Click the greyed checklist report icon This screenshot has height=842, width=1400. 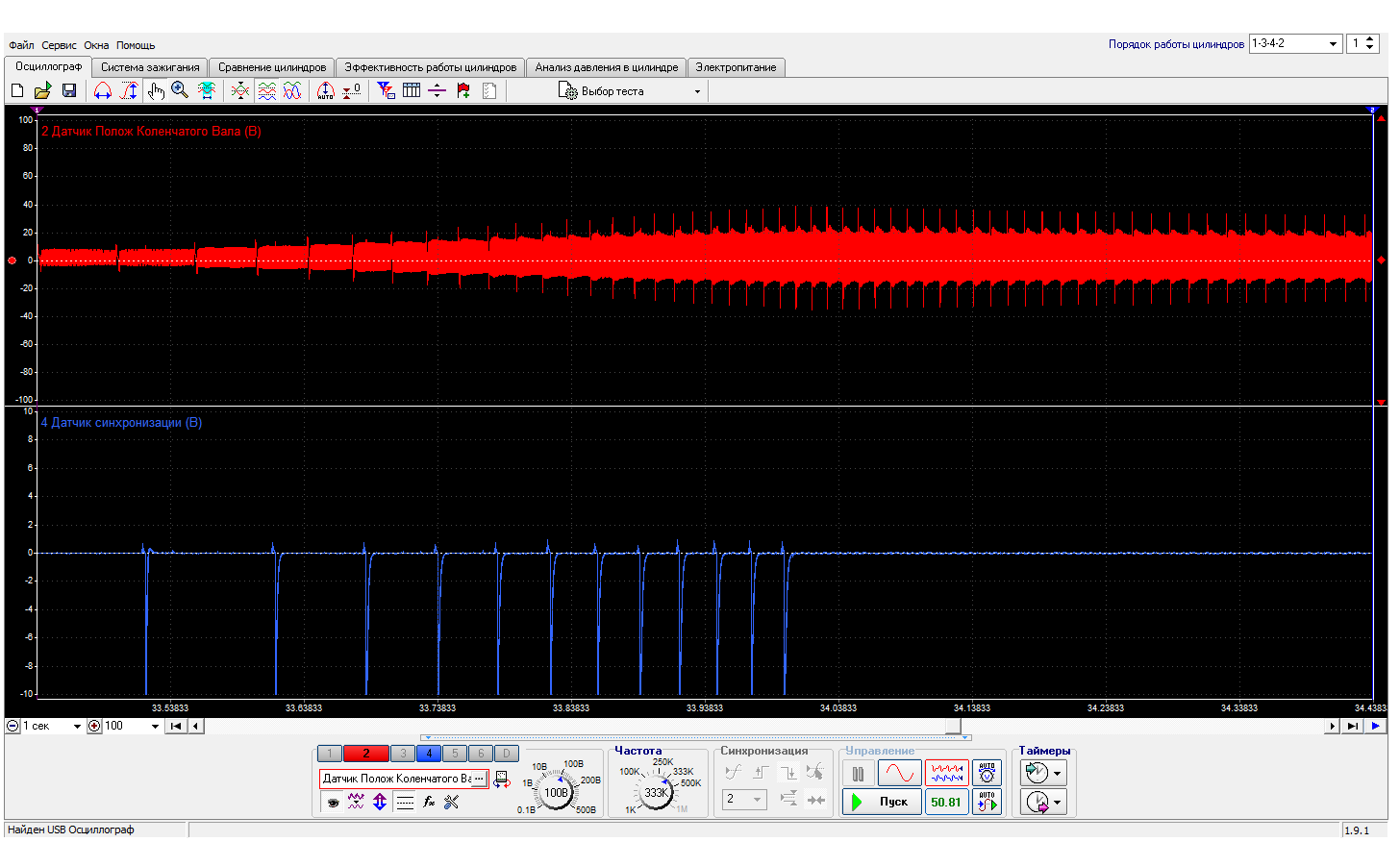click(x=489, y=90)
